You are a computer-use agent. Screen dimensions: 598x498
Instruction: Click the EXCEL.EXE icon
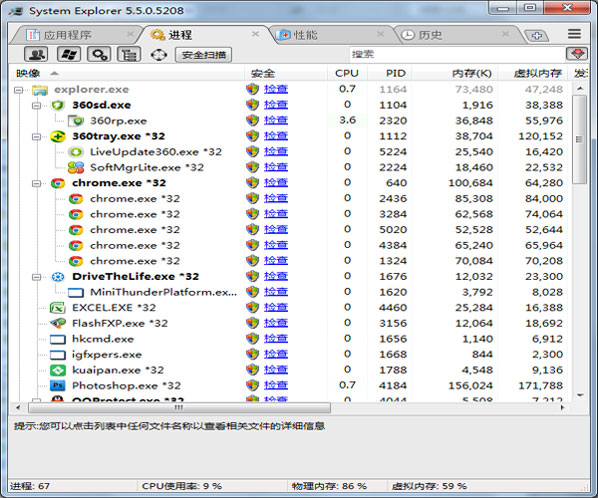point(58,308)
